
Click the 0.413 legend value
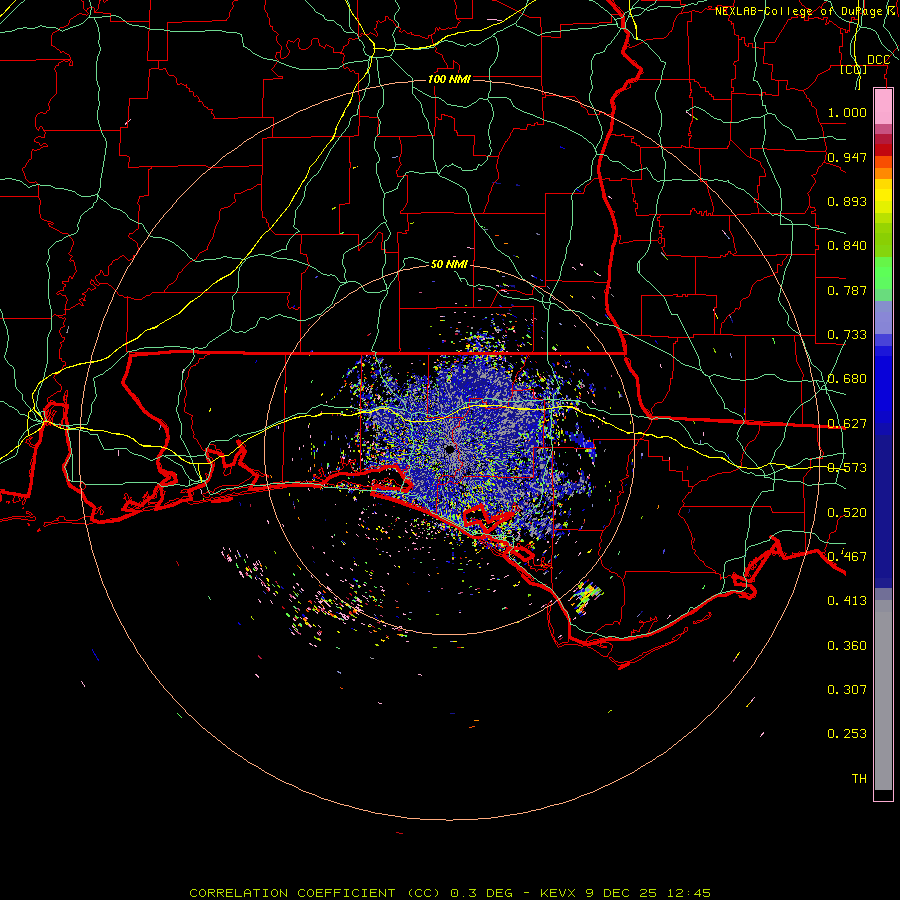[x=847, y=600]
